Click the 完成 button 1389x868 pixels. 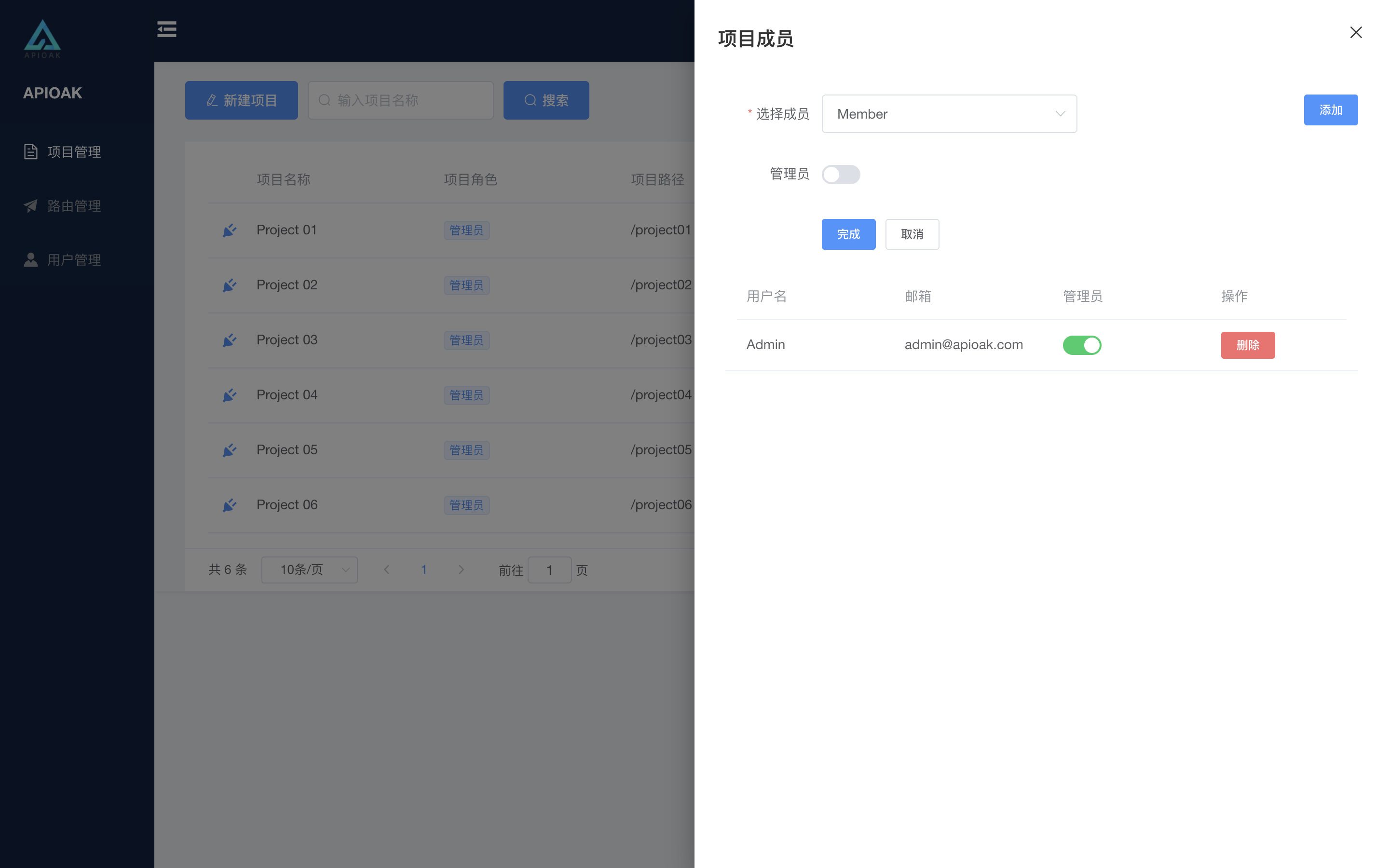(848, 234)
